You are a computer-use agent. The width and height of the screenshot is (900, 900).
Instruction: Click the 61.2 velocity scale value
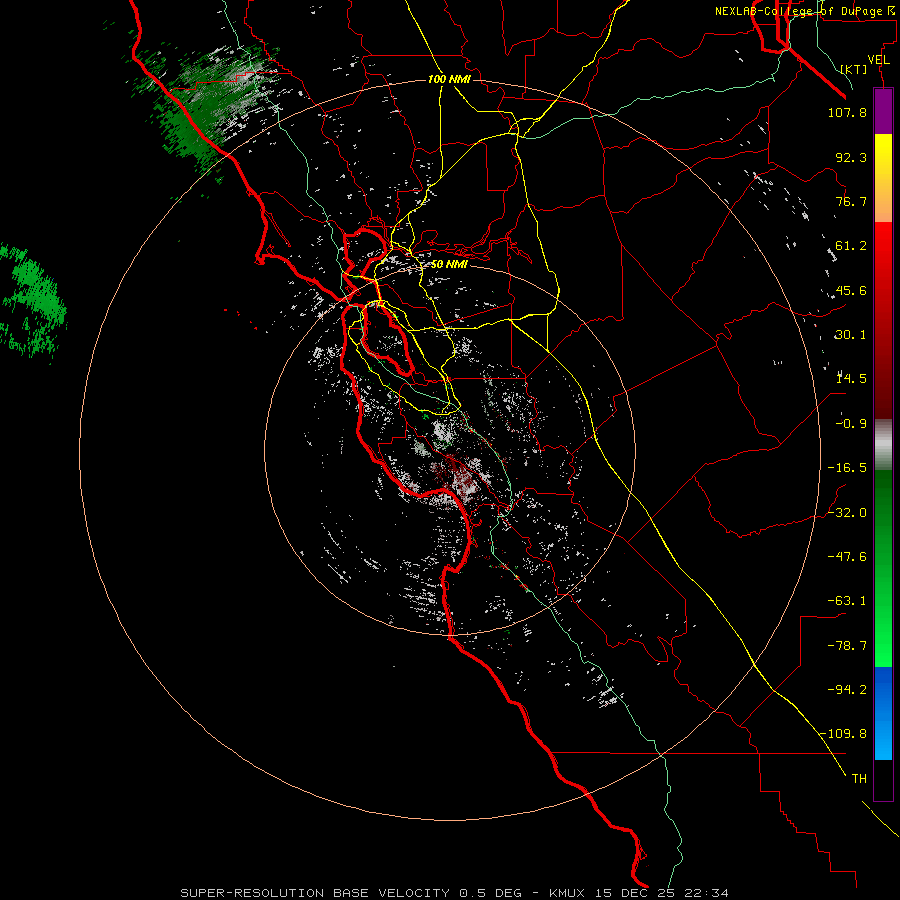(x=851, y=246)
